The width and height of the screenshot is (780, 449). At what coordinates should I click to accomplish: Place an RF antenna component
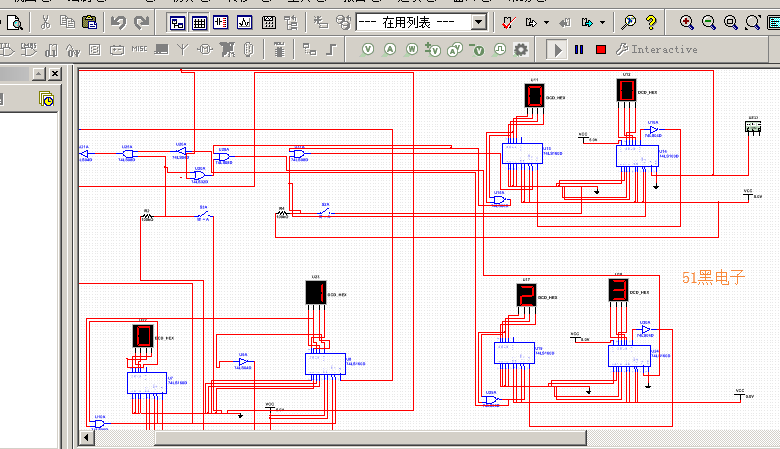click(x=183, y=50)
